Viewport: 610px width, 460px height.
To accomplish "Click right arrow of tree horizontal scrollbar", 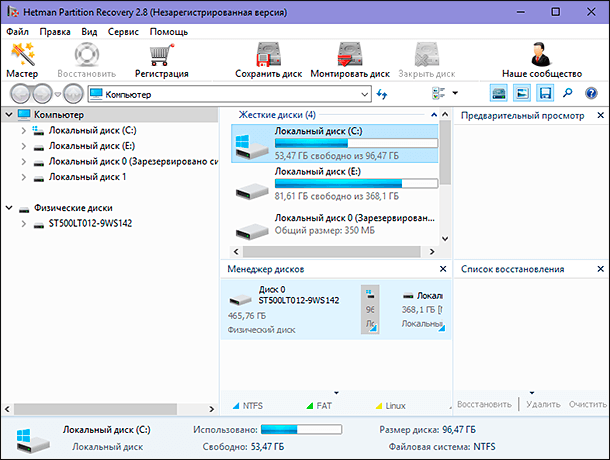I will 212,409.
